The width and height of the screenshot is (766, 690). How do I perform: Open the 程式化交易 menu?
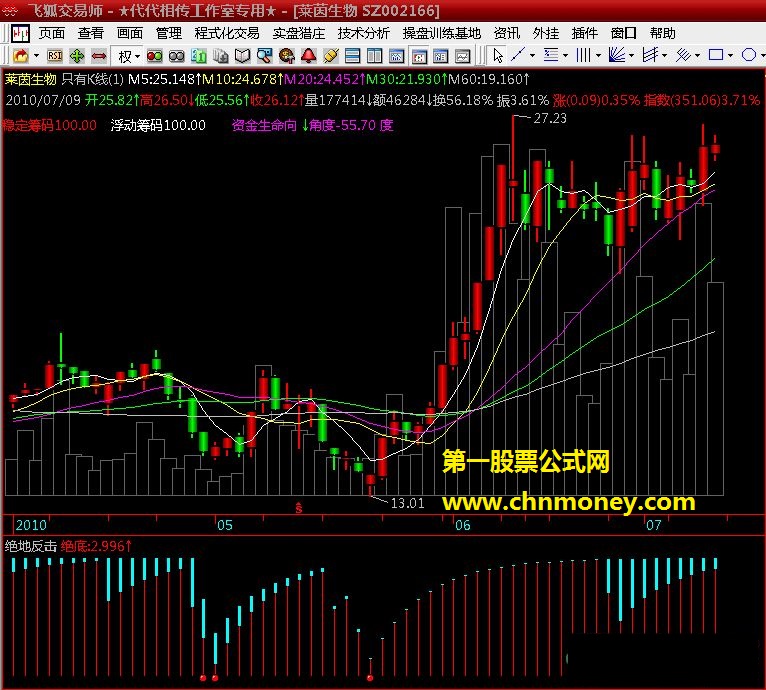pyautogui.click(x=227, y=33)
